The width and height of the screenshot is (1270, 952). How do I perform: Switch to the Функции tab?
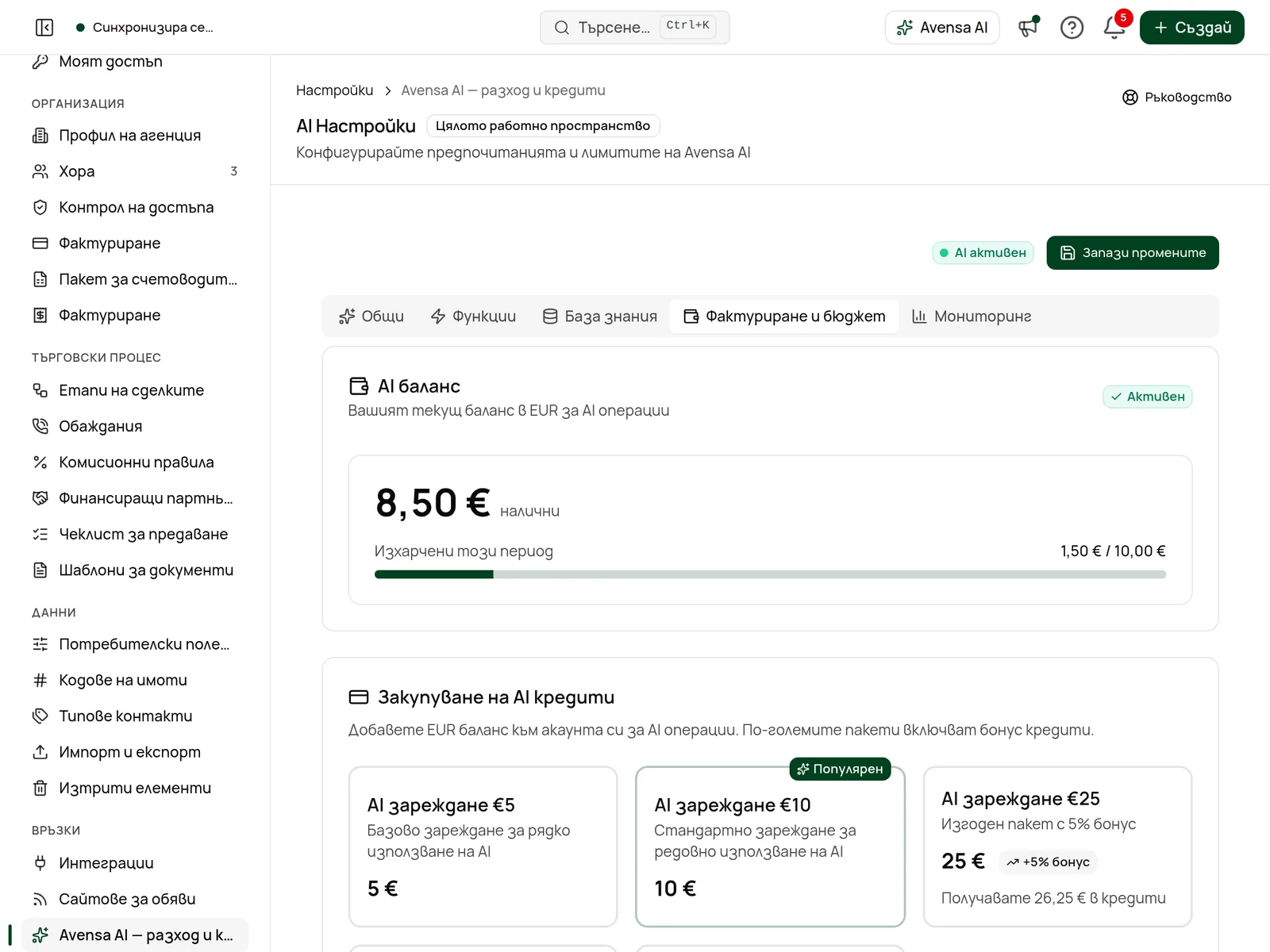tap(473, 317)
